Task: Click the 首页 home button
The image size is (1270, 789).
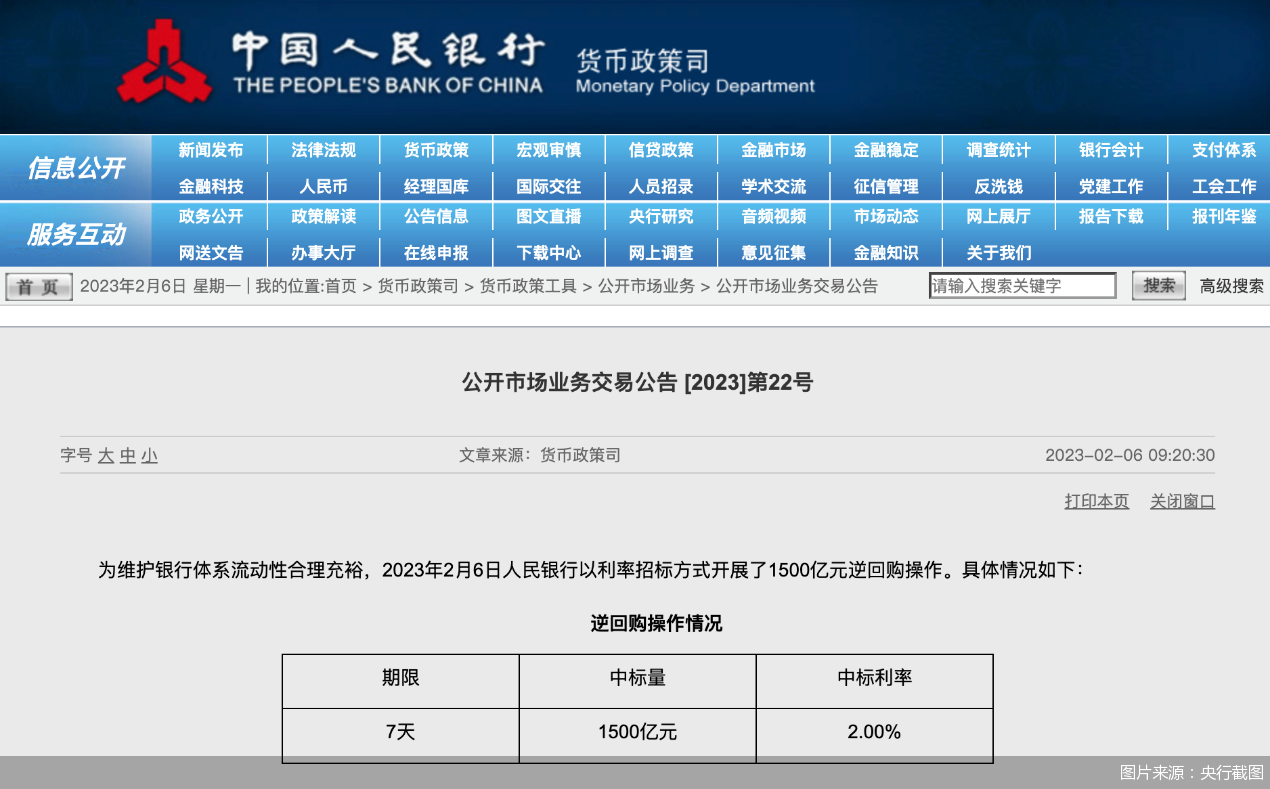Action: click(x=39, y=287)
